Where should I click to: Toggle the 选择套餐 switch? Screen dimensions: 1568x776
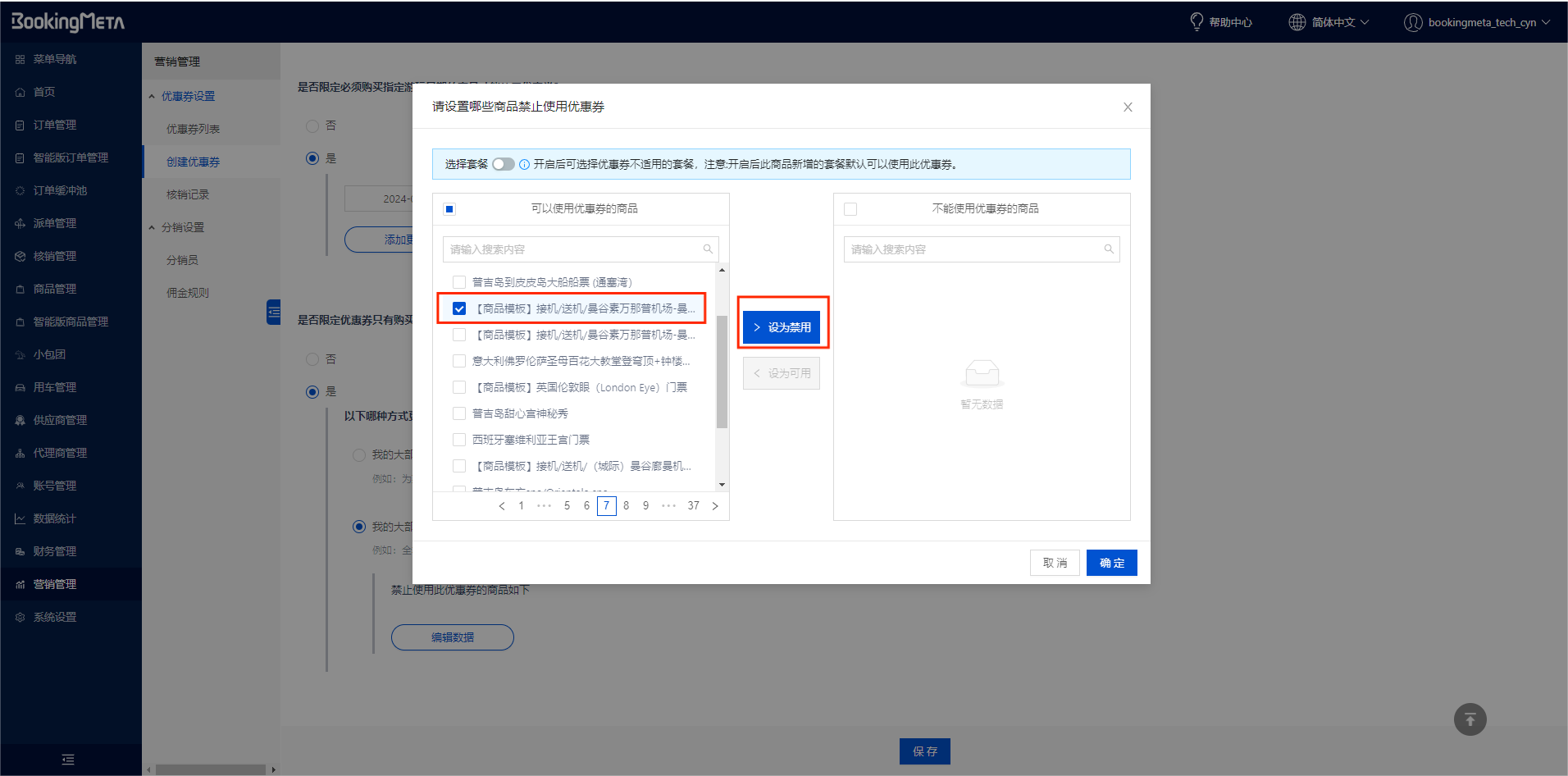pos(503,164)
